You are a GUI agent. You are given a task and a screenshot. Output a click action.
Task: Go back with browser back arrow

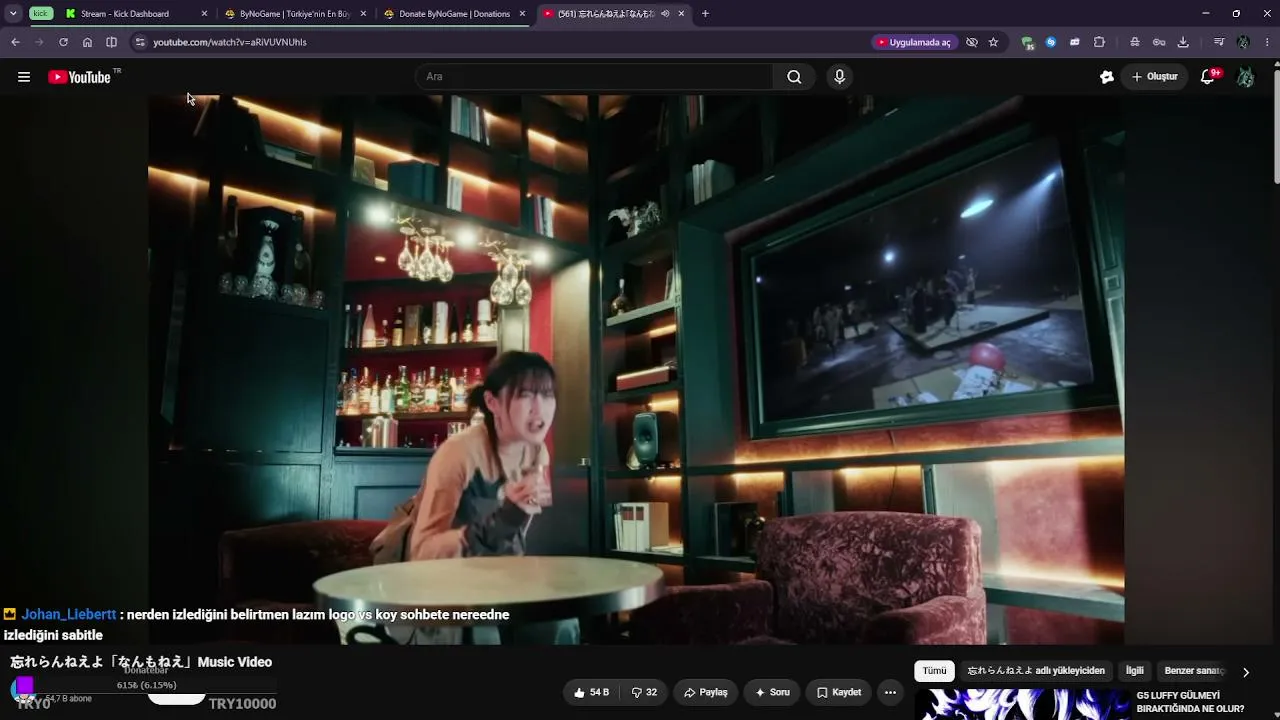[15, 42]
